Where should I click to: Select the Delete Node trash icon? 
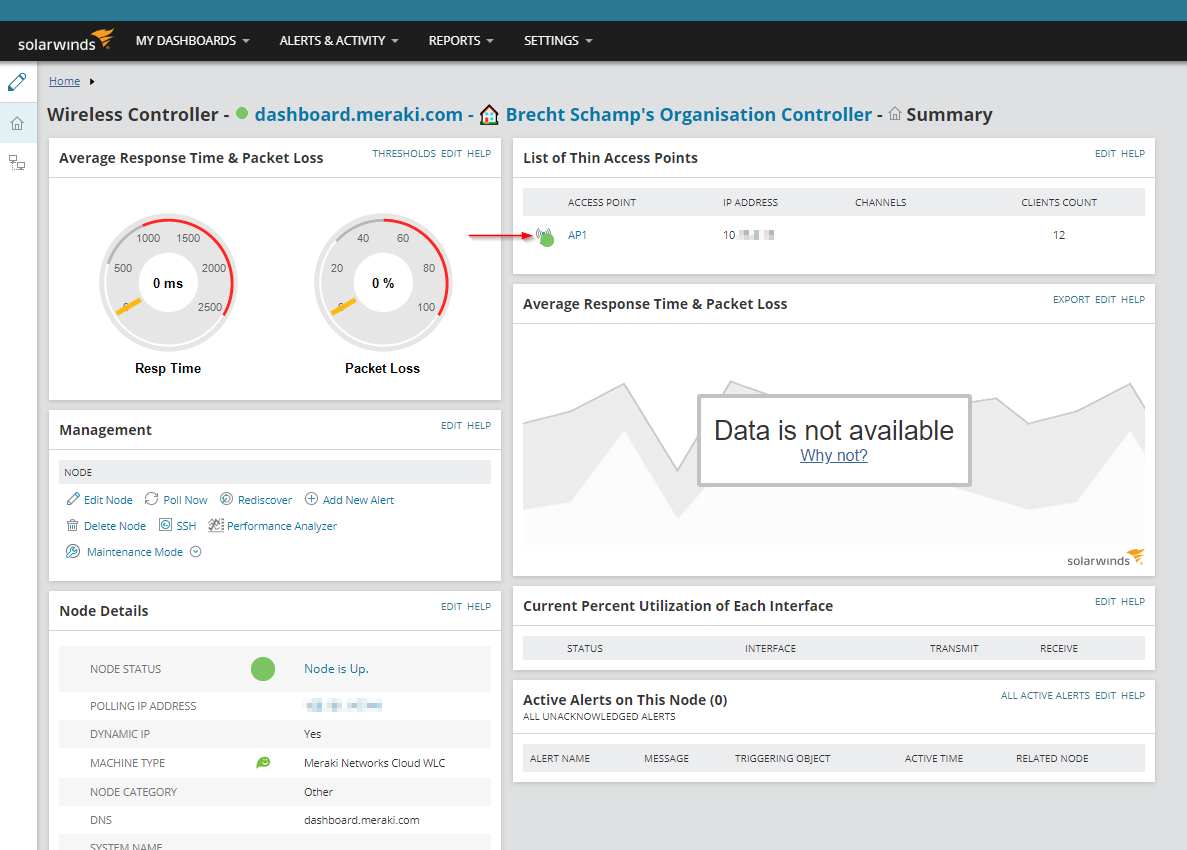[x=71, y=525]
